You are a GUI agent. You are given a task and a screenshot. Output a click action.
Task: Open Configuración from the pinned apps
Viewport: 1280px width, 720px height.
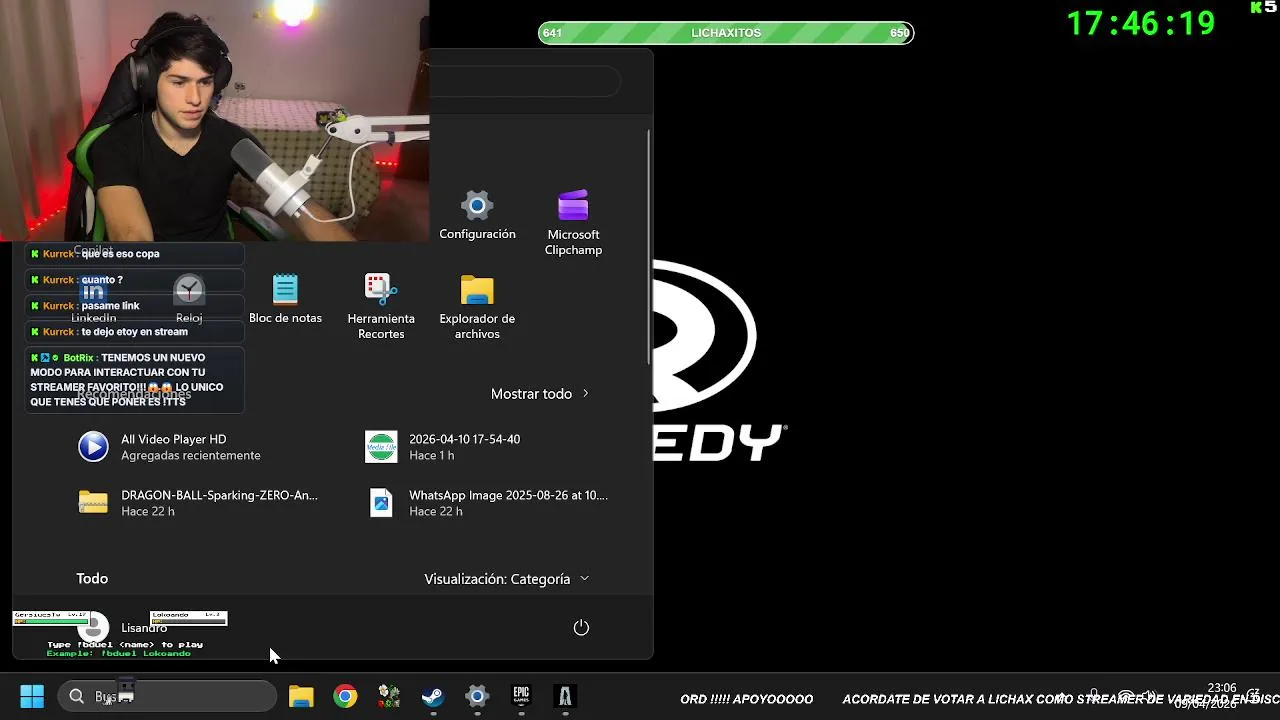pos(477,216)
